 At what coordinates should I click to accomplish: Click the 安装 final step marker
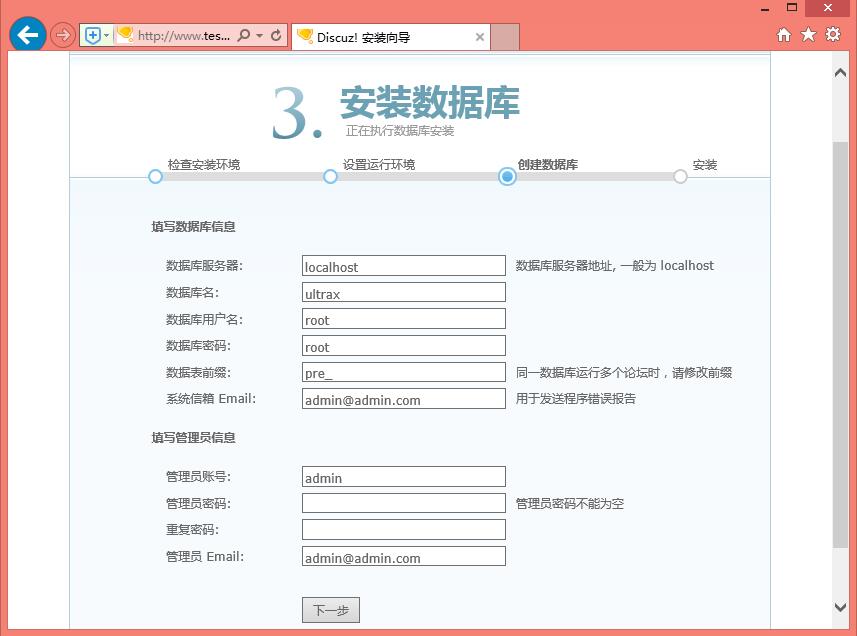coord(680,176)
